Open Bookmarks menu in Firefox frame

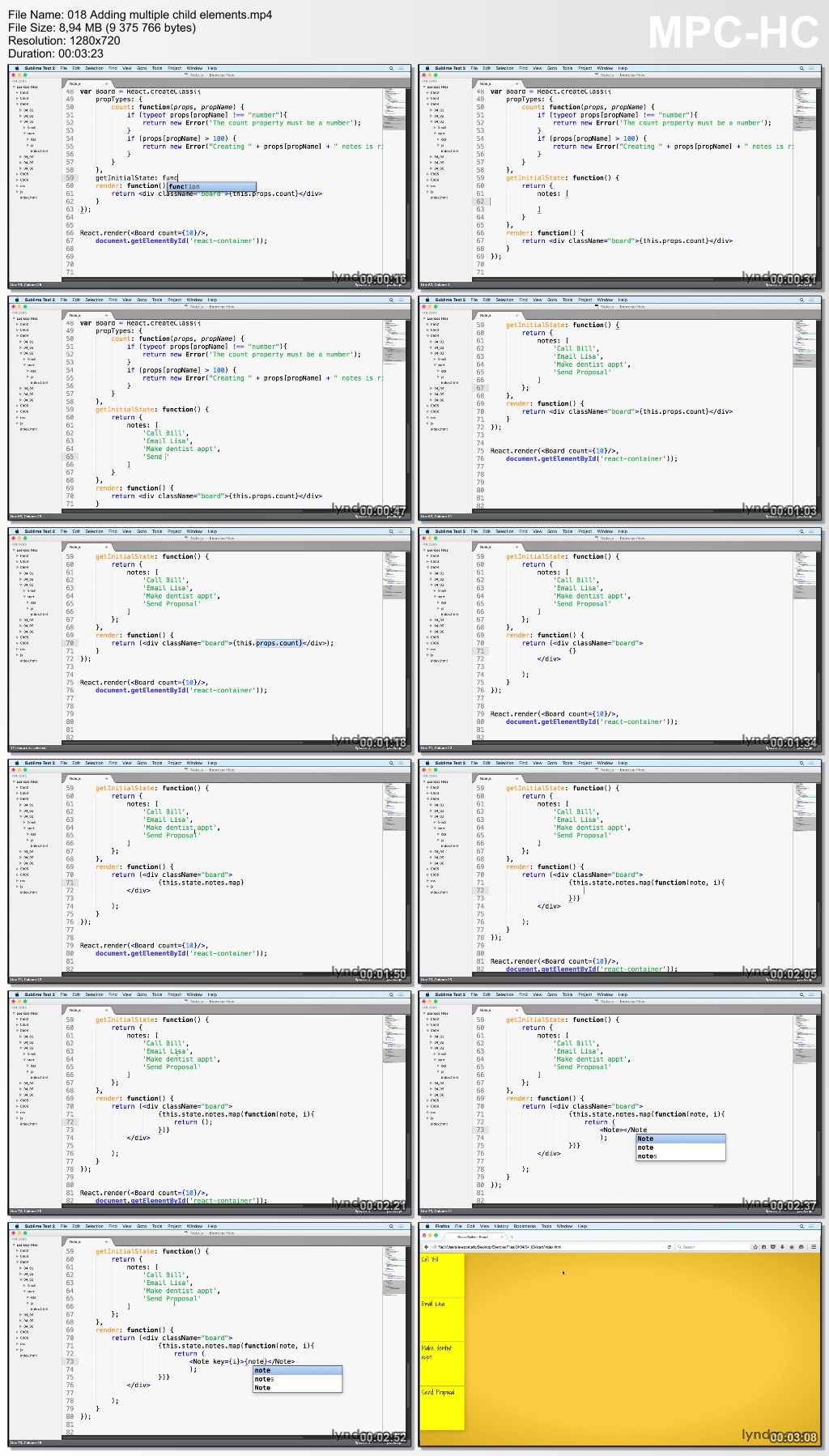point(525,1226)
